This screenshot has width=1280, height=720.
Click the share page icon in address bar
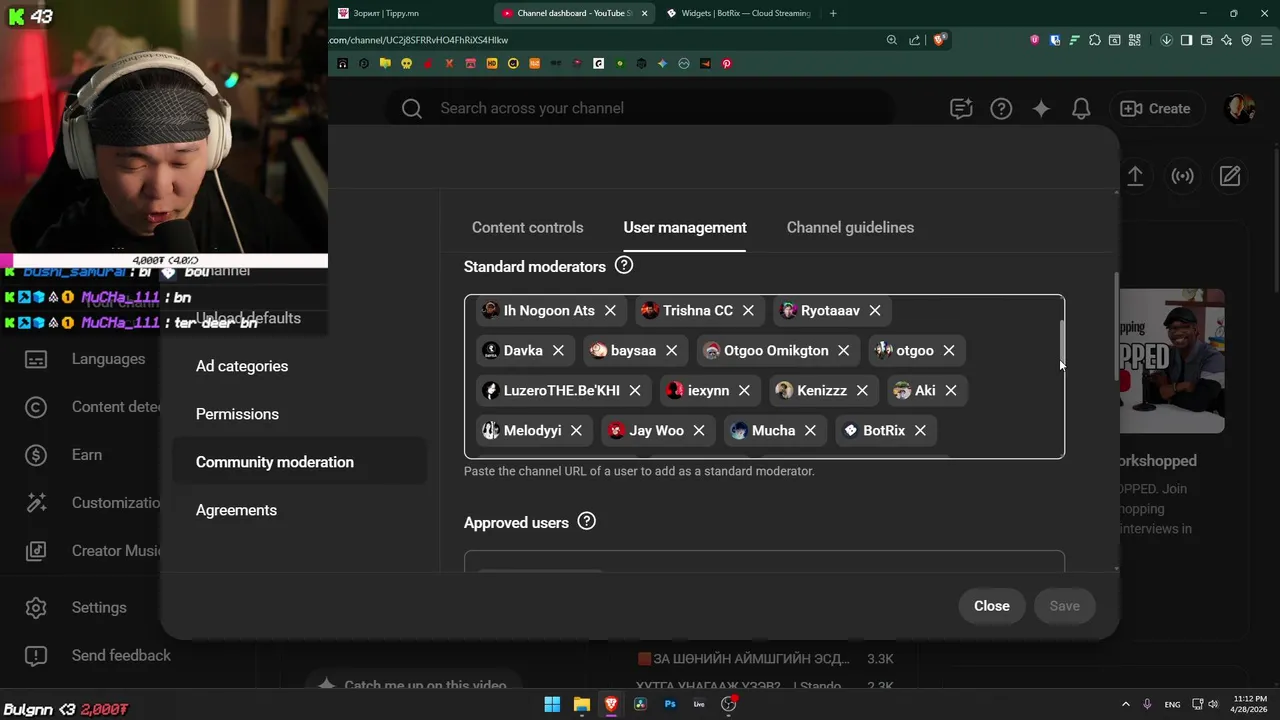click(x=914, y=40)
